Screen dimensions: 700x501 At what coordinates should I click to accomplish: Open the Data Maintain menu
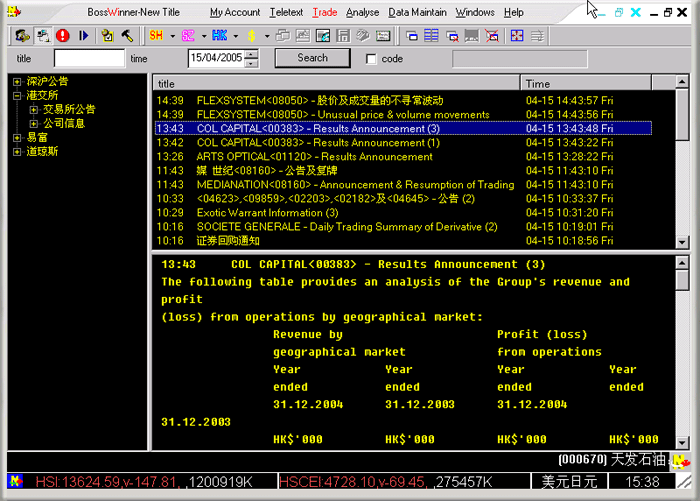pyautogui.click(x=417, y=13)
